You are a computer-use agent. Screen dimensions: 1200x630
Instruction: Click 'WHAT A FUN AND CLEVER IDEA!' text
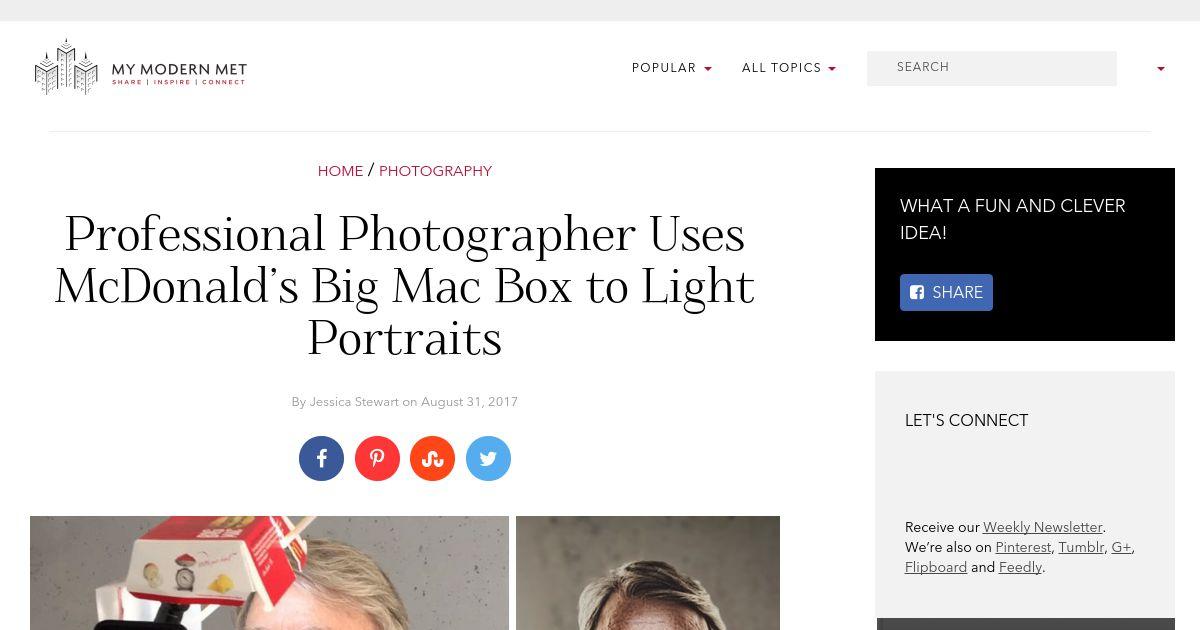1013,219
